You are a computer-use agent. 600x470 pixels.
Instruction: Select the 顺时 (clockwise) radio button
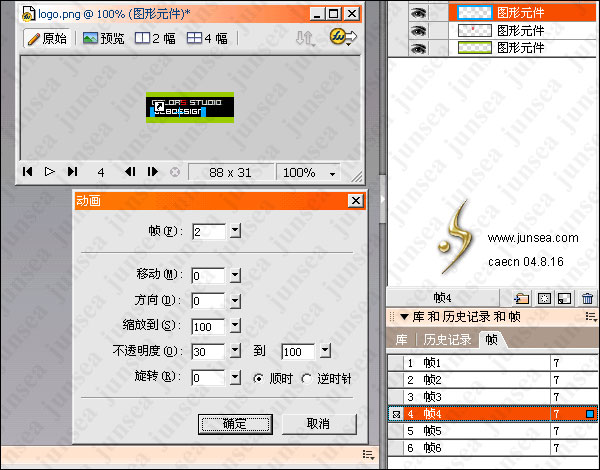coord(258,379)
